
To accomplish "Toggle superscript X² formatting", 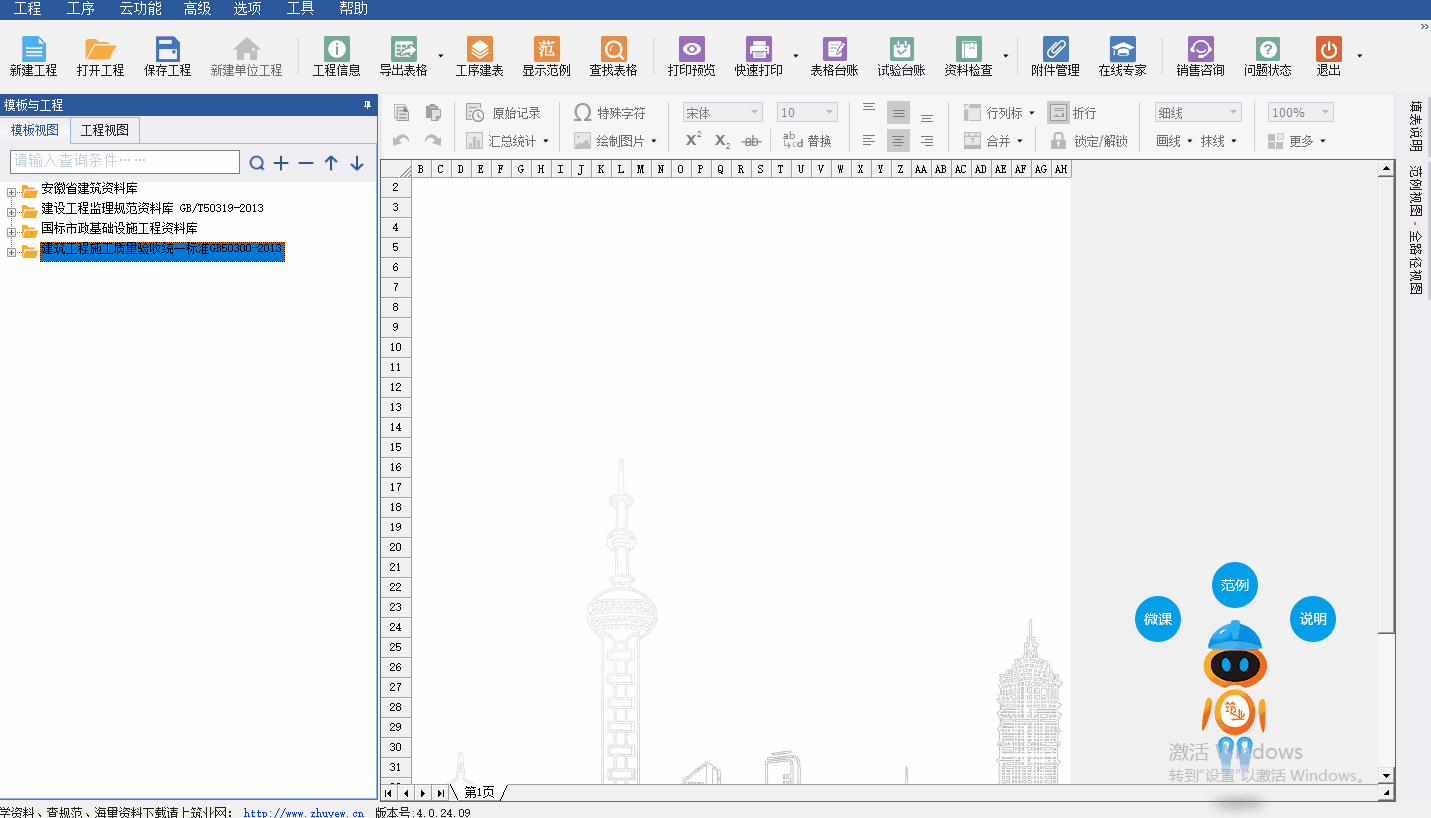I will coord(693,141).
